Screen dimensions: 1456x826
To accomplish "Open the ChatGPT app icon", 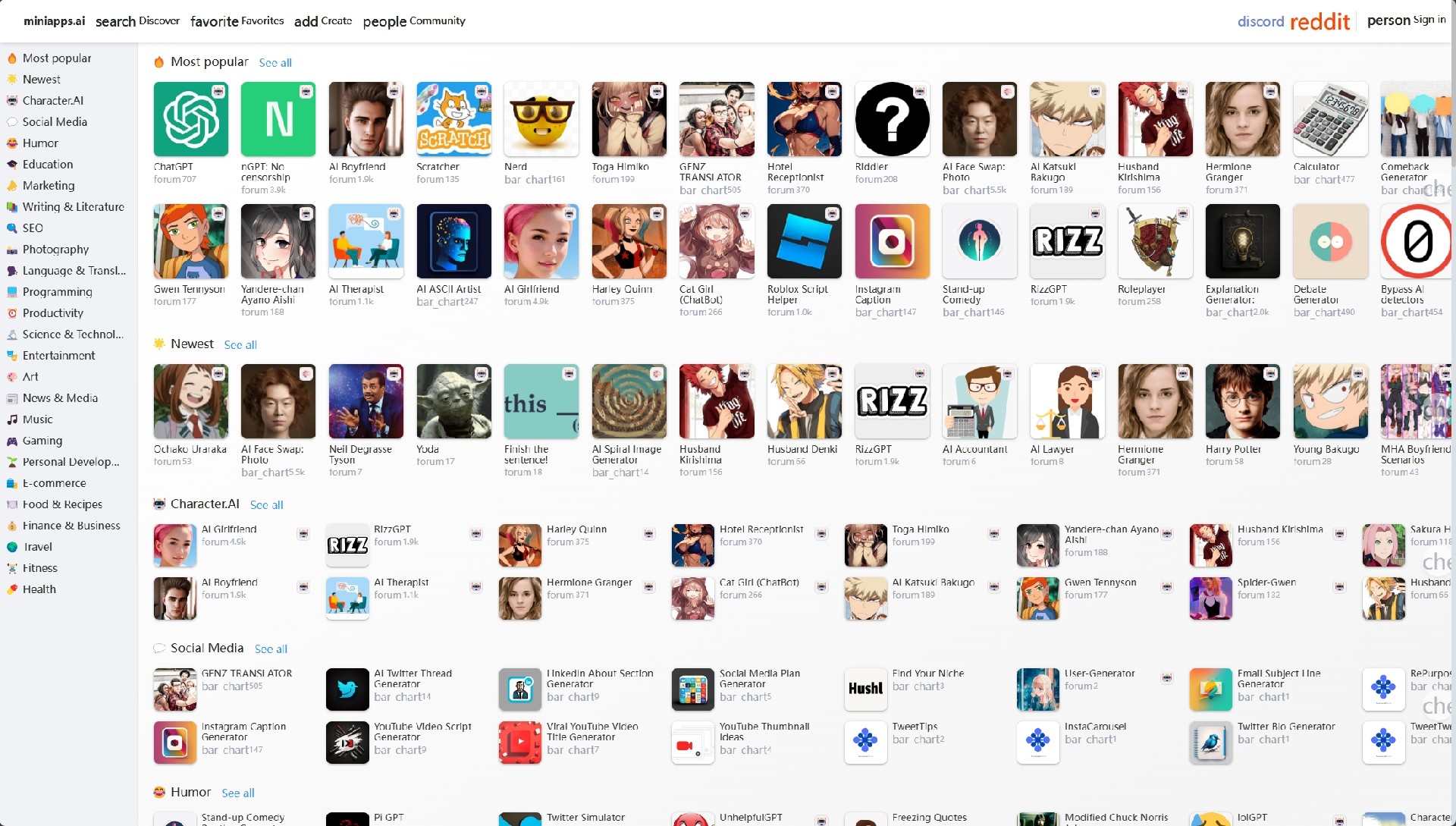I will point(190,119).
